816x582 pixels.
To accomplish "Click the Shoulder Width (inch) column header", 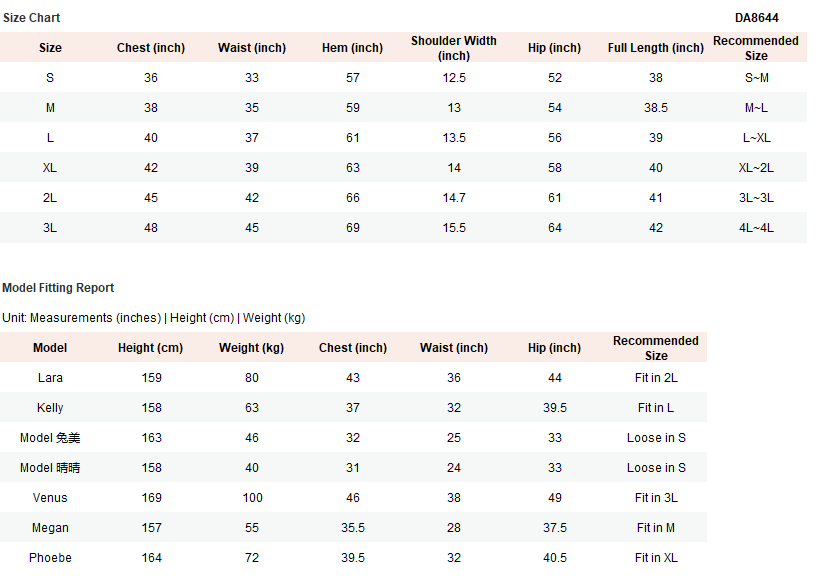I will pyautogui.click(x=453, y=48).
